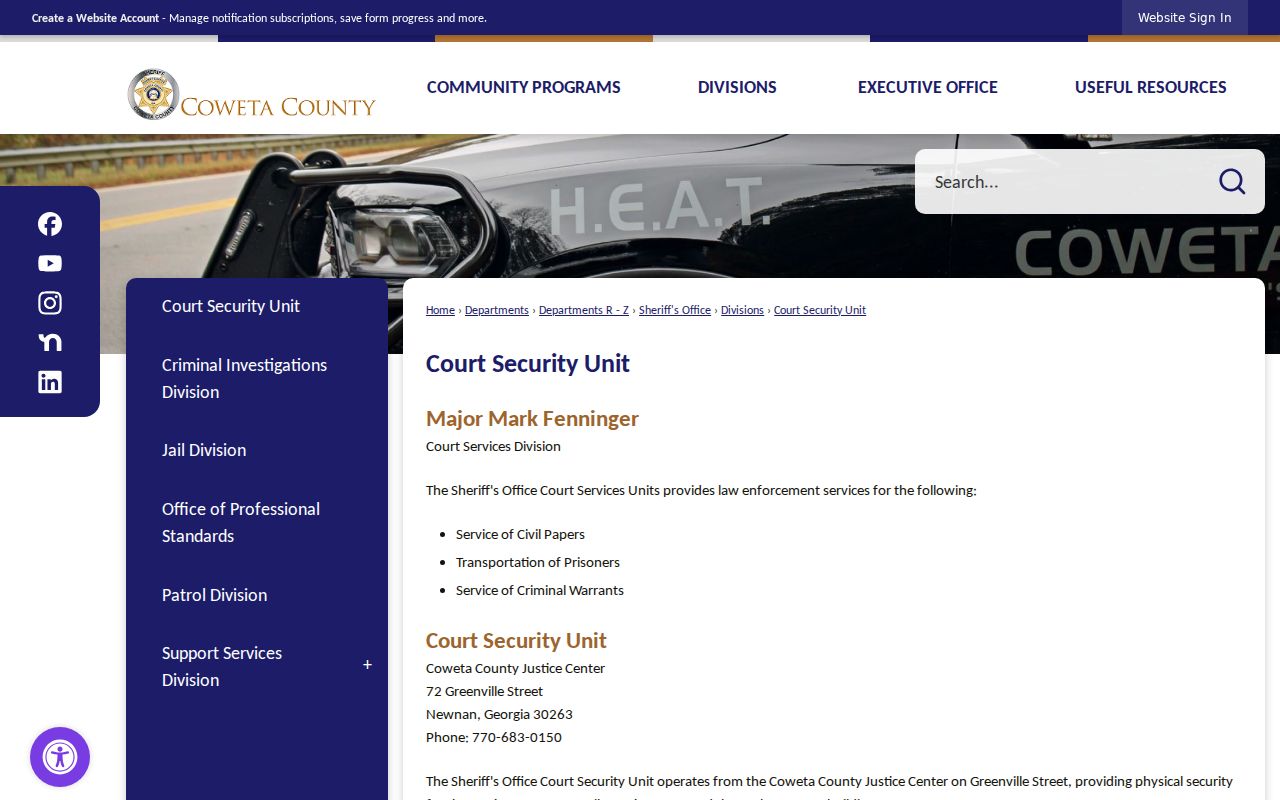Viewport: 1280px width, 800px height.
Task: Click the Website Sign In button
Action: 1185,18
